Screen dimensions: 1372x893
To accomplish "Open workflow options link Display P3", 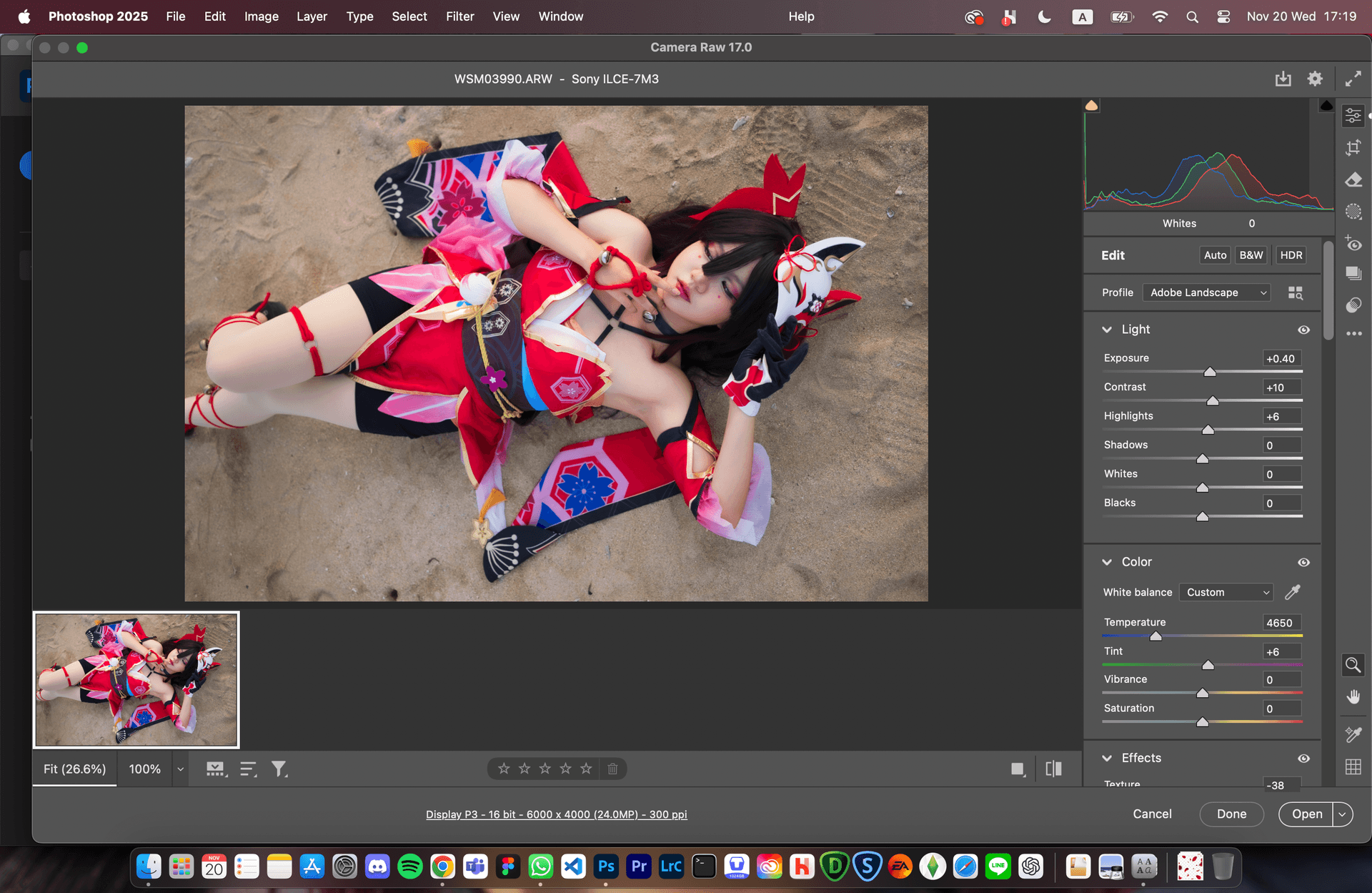I will 556,814.
